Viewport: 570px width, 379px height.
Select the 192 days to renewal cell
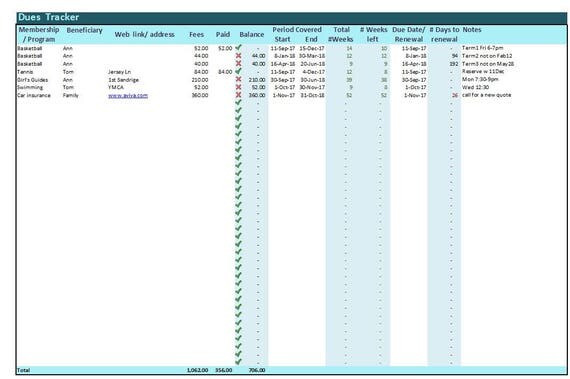coord(453,64)
